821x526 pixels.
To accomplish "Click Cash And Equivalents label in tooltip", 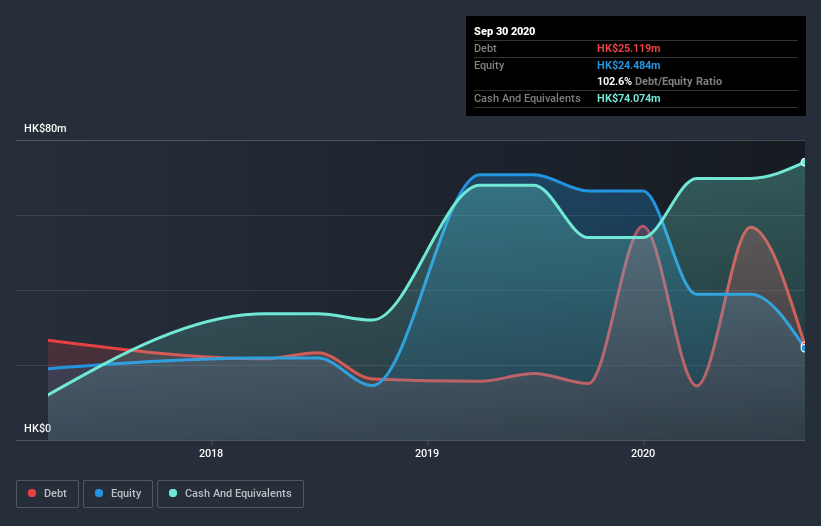I will coord(527,98).
